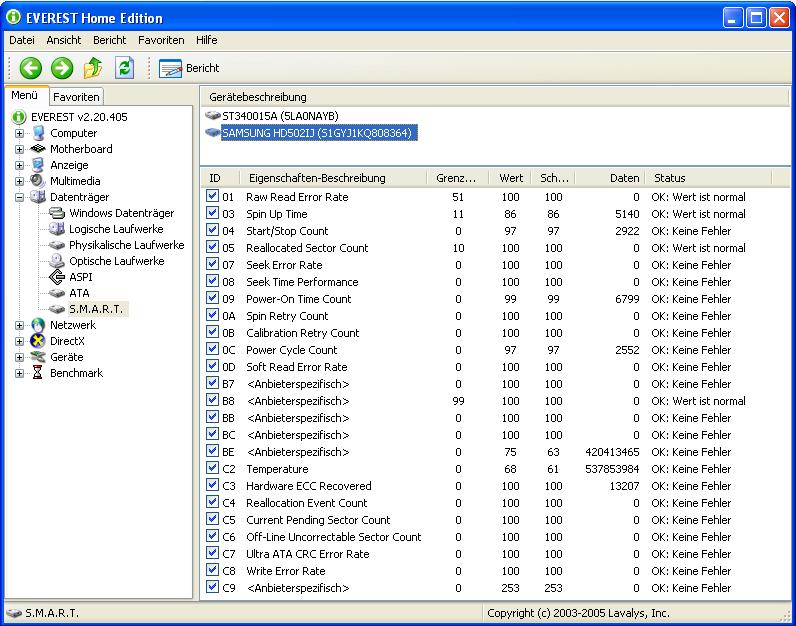Expand the Motherboard tree node
Viewport: 796px width, 626px height.
pos(19,149)
